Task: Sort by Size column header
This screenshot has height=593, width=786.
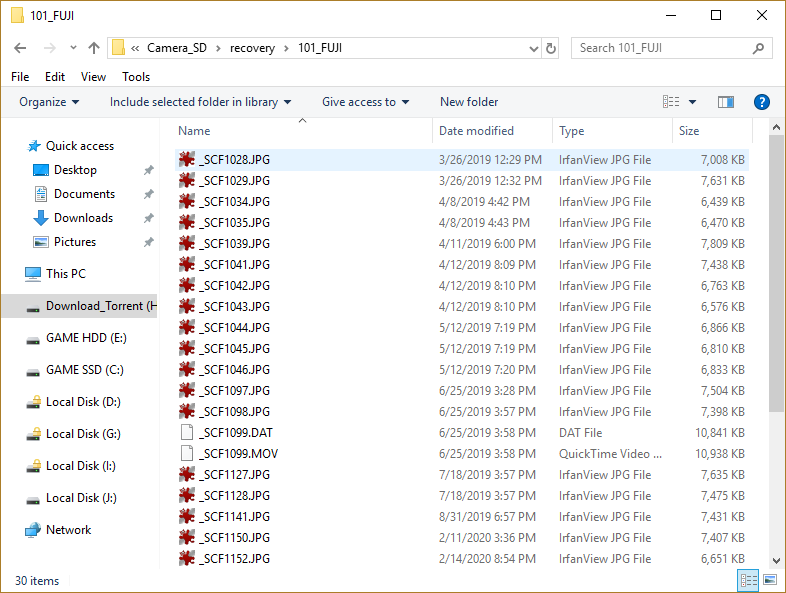Action: (x=712, y=131)
